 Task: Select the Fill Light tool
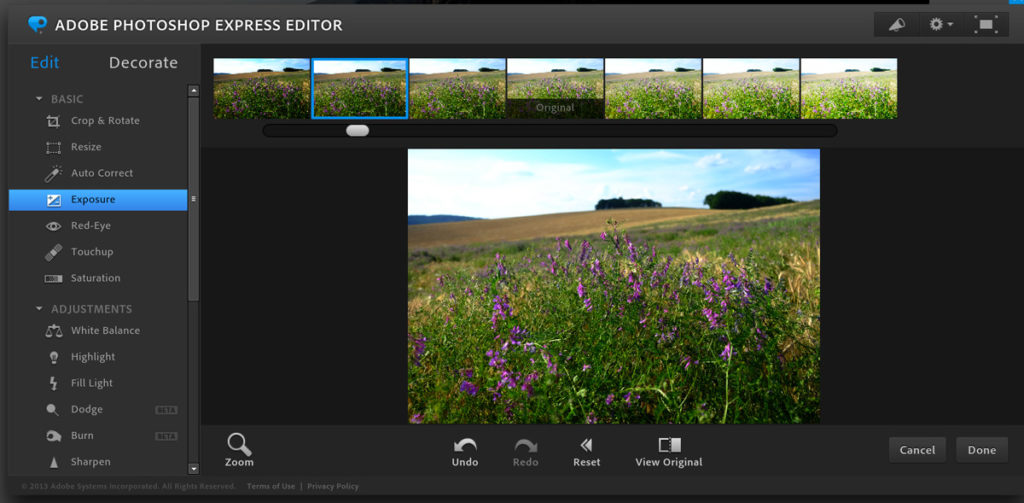[x=53, y=383]
